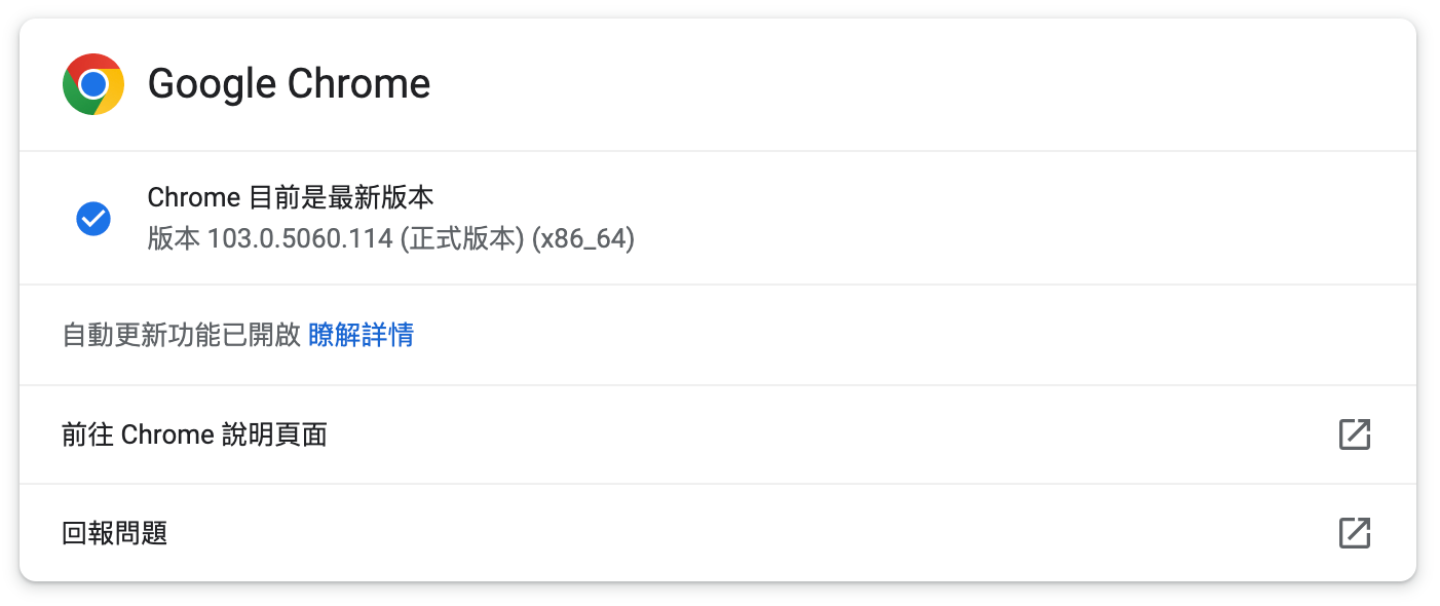This screenshot has height=606, width=1440.
Task: Click the external link icon beside 前往 Chrome 說明頁面
Action: [x=1355, y=434]
